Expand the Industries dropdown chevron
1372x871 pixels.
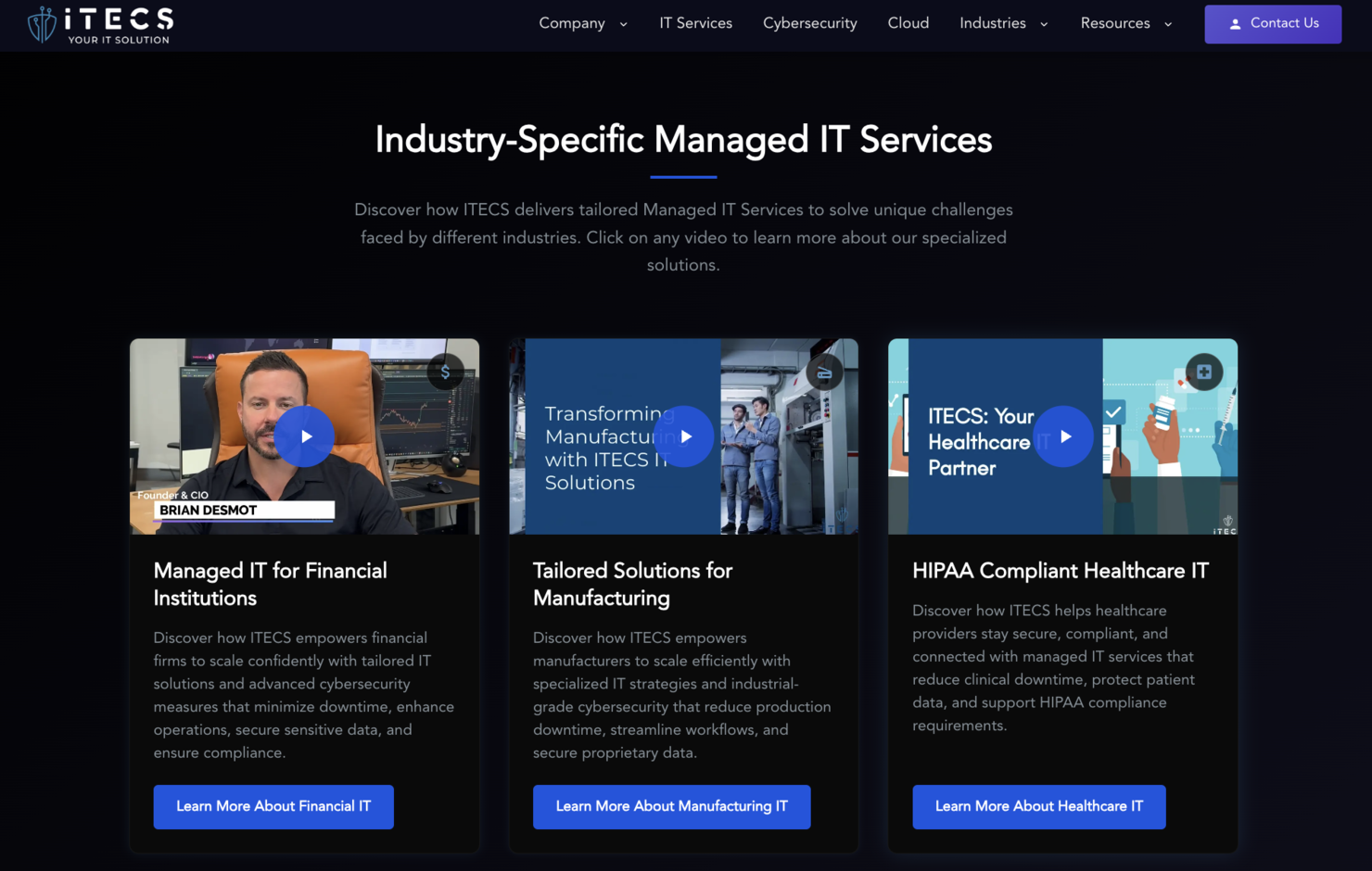1044,24
